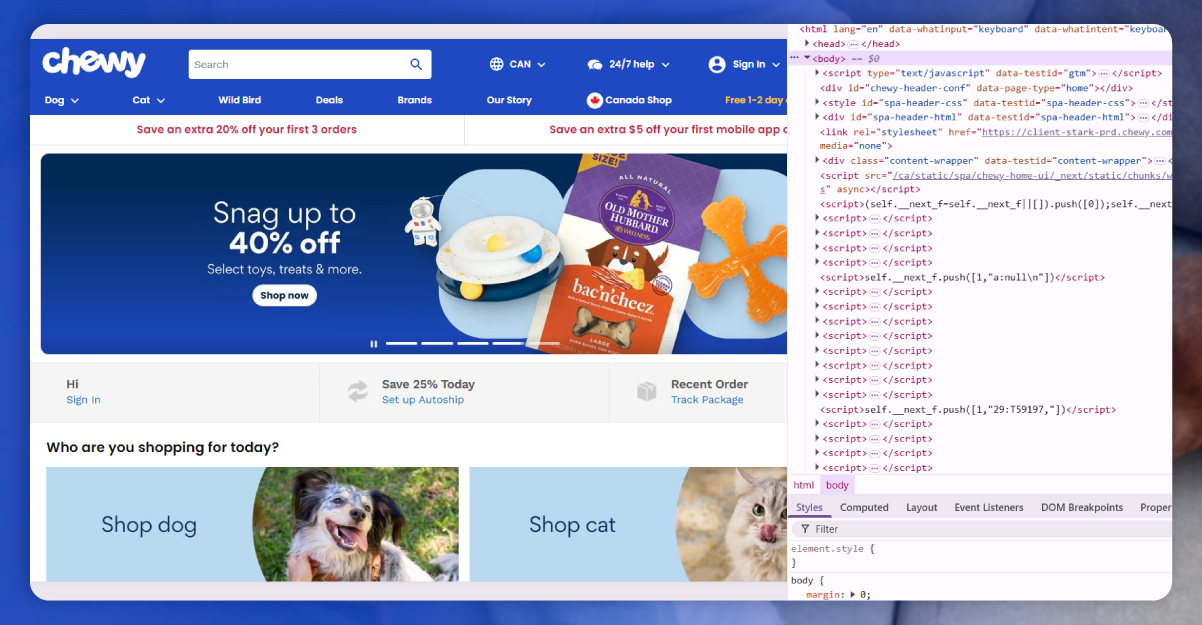
Task: Select the second carousel indicator dot
Action: (x=437, y=343)
